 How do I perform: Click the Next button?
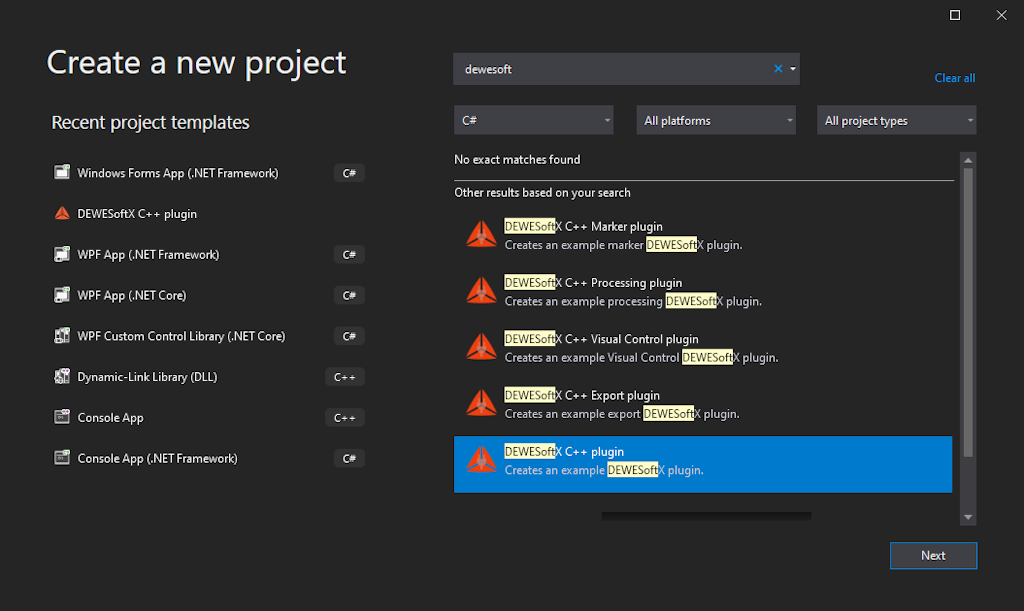[933, 556]
